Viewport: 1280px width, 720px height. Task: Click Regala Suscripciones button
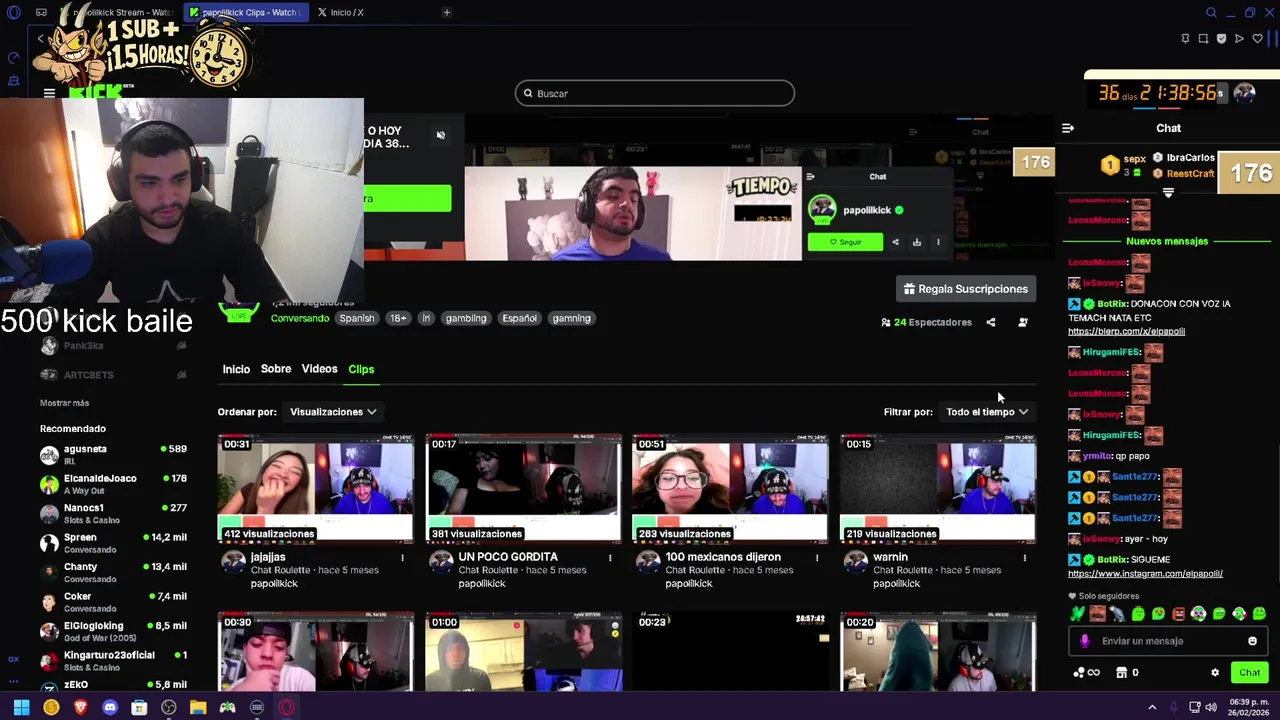[966, 289]
